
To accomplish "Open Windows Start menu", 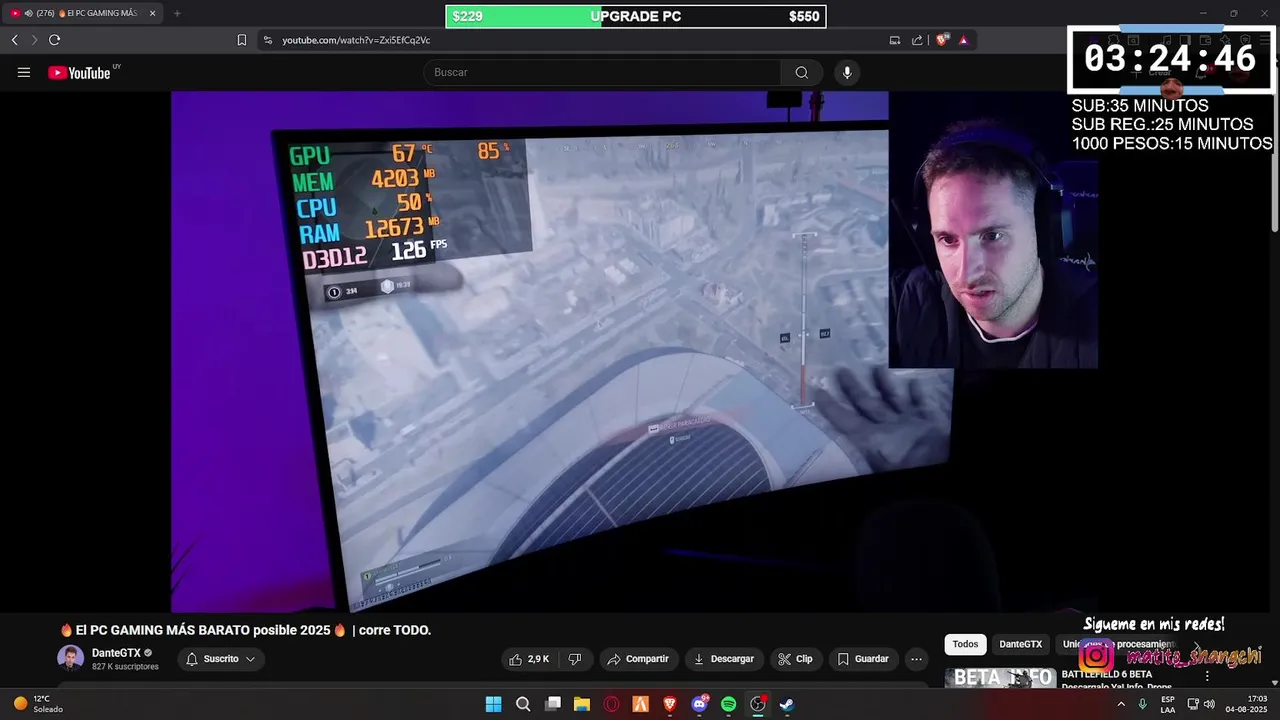I will coord(493,704).
